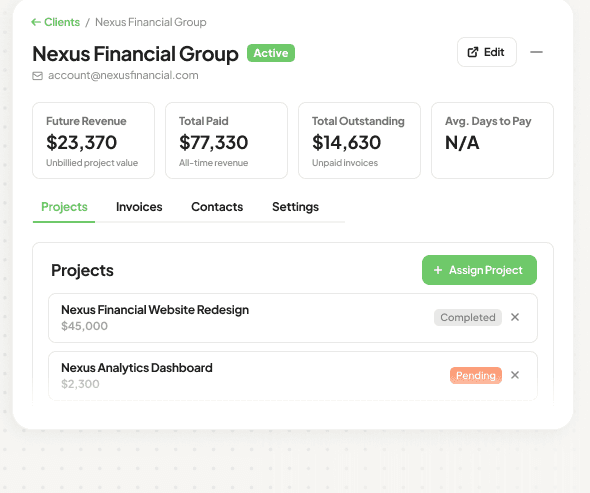Screen dimensions: 590x493
Task: Open the Nexus Analytics Dashboard project
Action: click(x=293, y=376)
